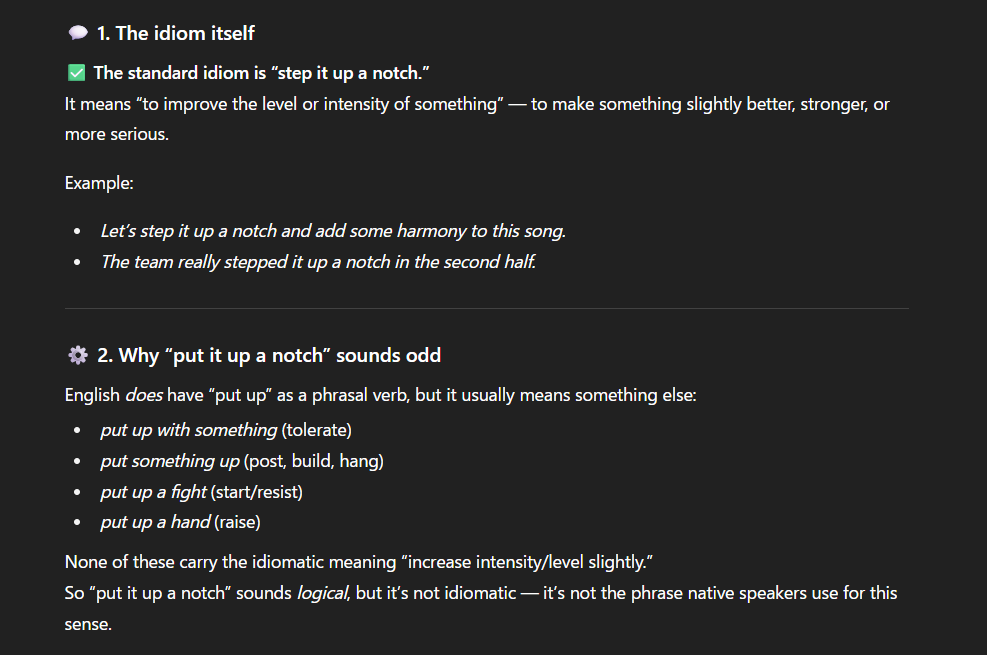The image size is (987, 655).
Task: Click the bullet "put something up"
Action: [x=242, y=461]
